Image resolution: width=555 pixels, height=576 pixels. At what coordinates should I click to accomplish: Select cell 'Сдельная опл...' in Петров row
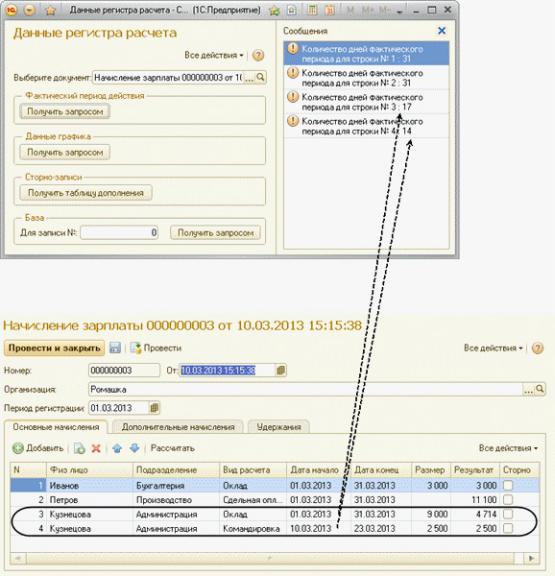253,500
